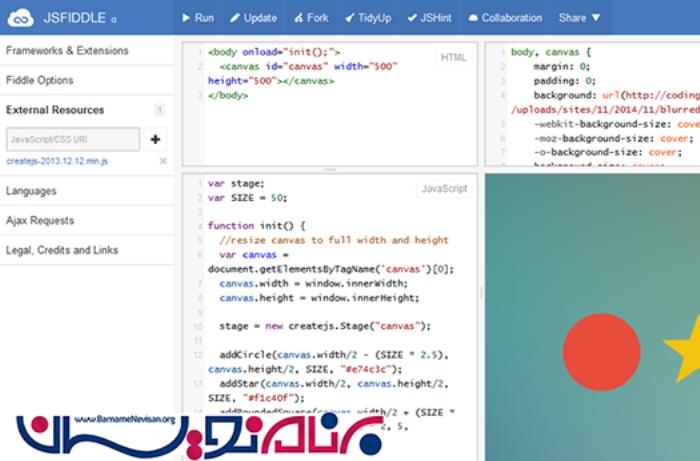Click the red circle in the result canvas
This screenshot has width=700, height=461.
(601, 352)
